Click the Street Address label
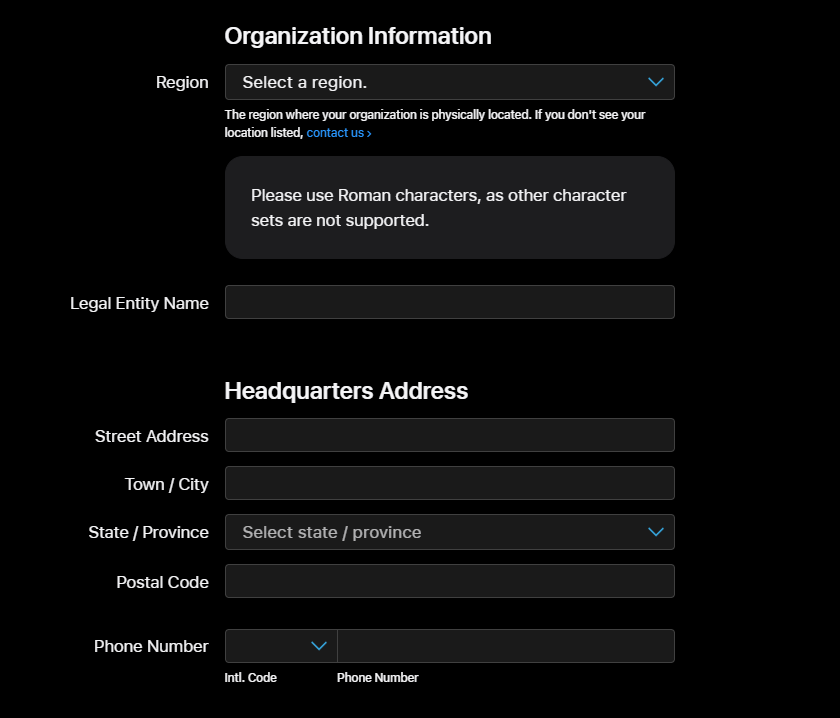Image resolution: width=840 pixels, height=718 pixels. [152, 436]
